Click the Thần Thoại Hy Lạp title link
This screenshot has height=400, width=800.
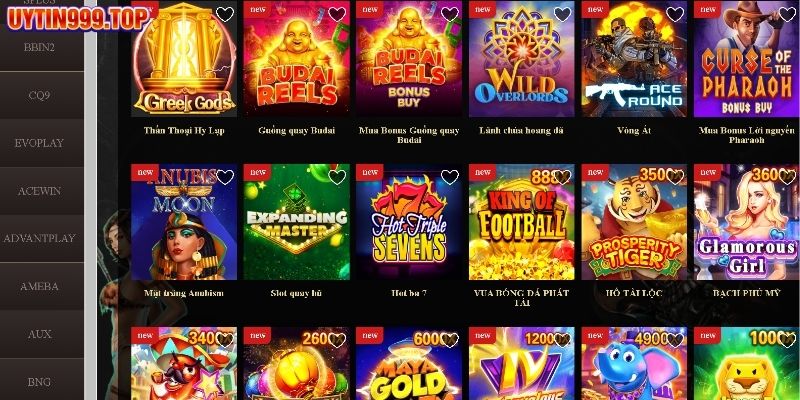[184, 131]
